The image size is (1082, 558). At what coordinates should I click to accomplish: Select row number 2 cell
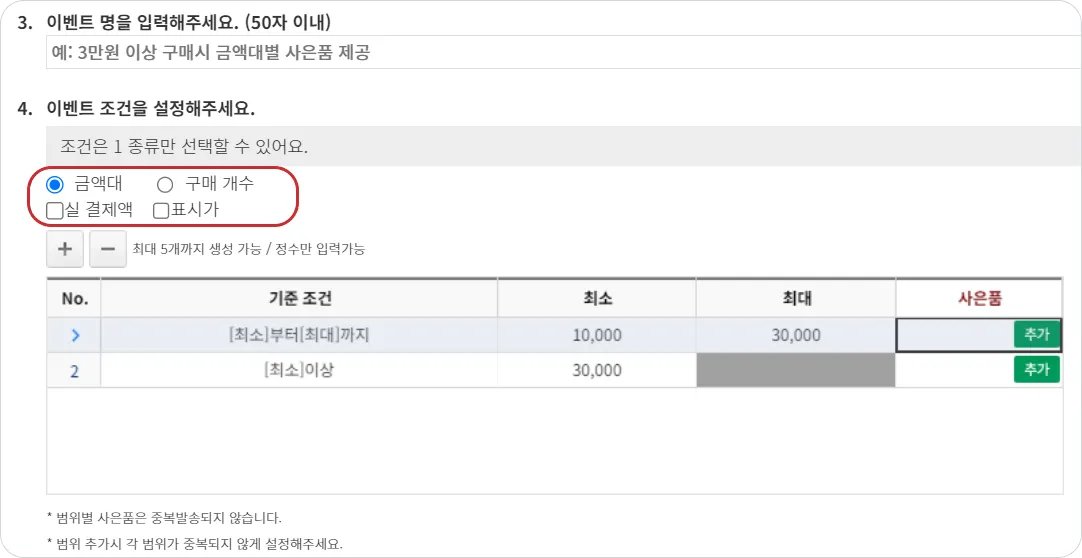[x=74, y=370]
